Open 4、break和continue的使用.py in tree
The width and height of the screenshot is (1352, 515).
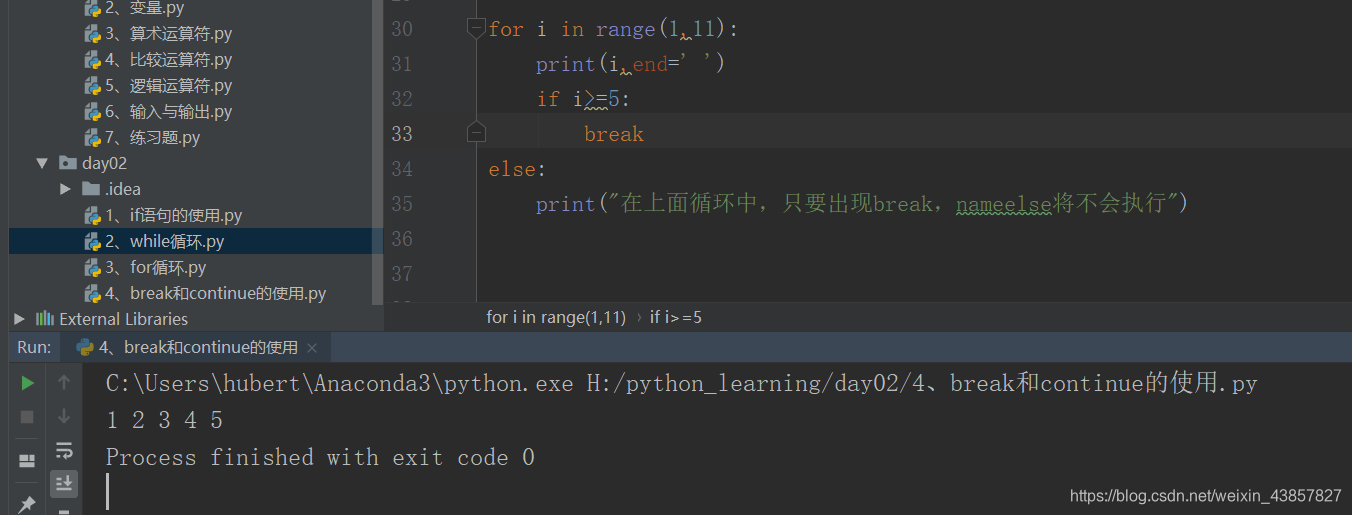click(215, 293)
